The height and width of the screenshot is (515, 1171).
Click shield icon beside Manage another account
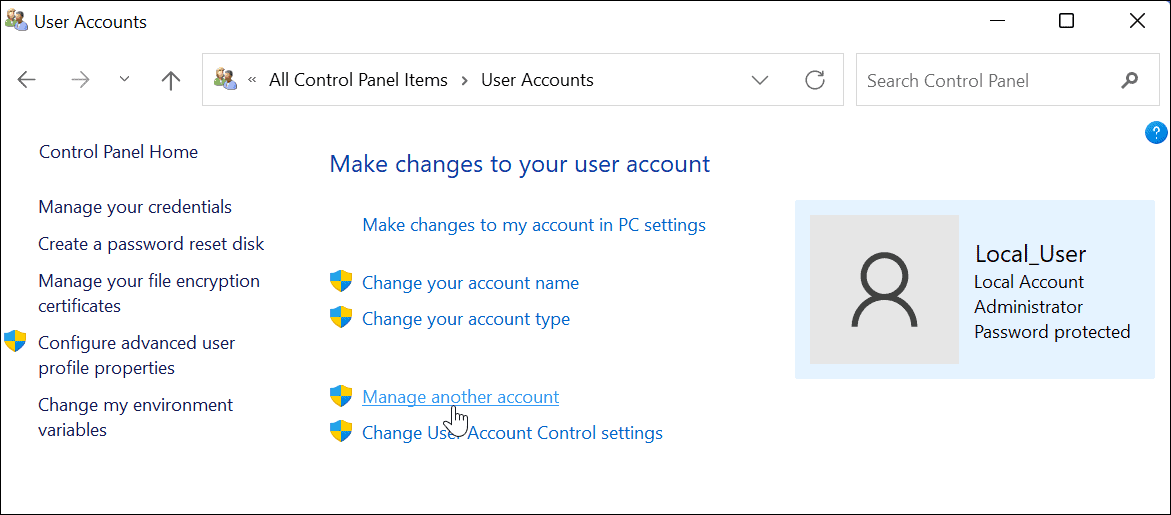pos(341,396)
